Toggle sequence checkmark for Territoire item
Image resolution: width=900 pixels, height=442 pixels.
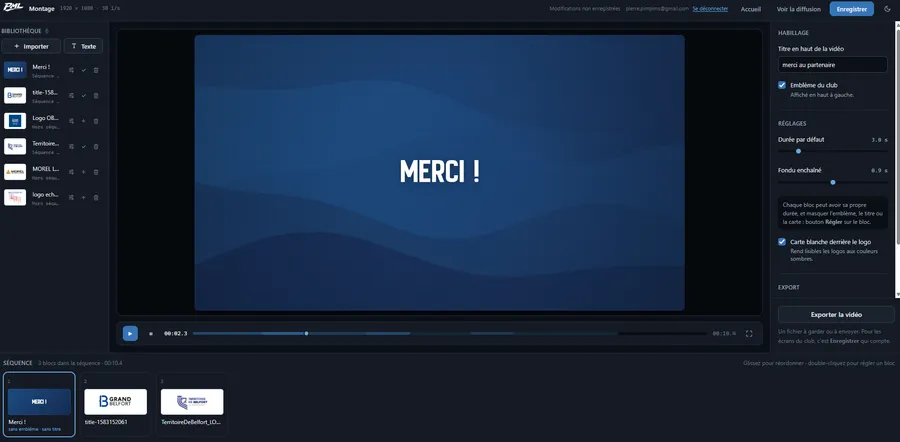pos(84,146)
